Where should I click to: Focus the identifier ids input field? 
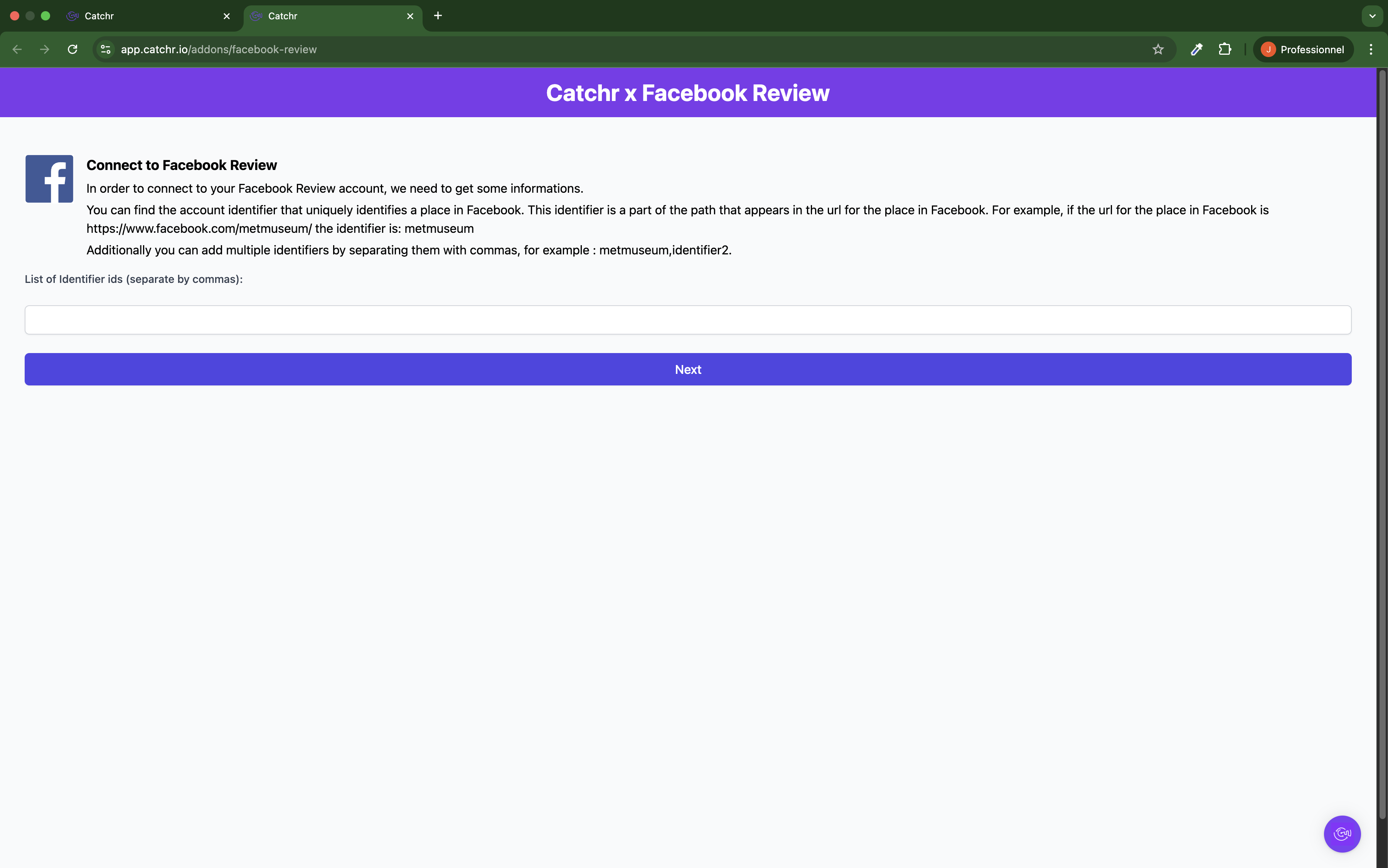[688, 320]
